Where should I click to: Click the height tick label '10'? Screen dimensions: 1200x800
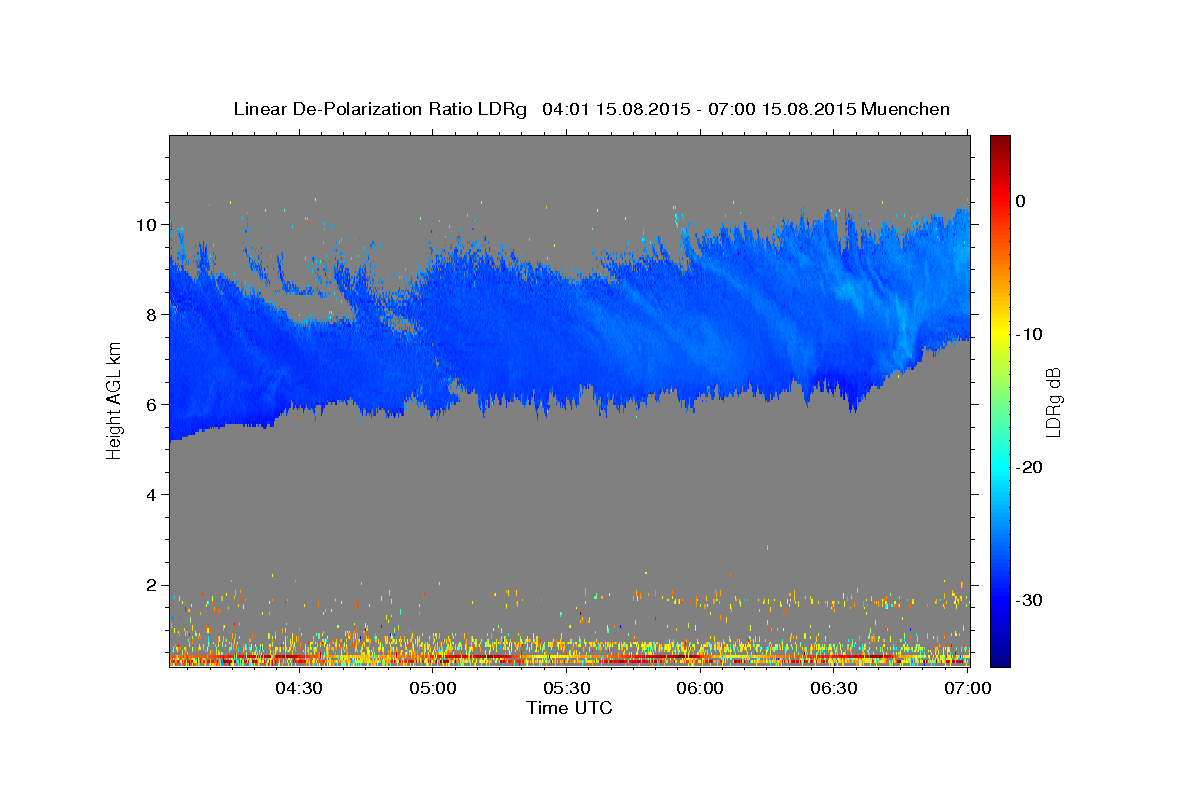click(149, 224)
